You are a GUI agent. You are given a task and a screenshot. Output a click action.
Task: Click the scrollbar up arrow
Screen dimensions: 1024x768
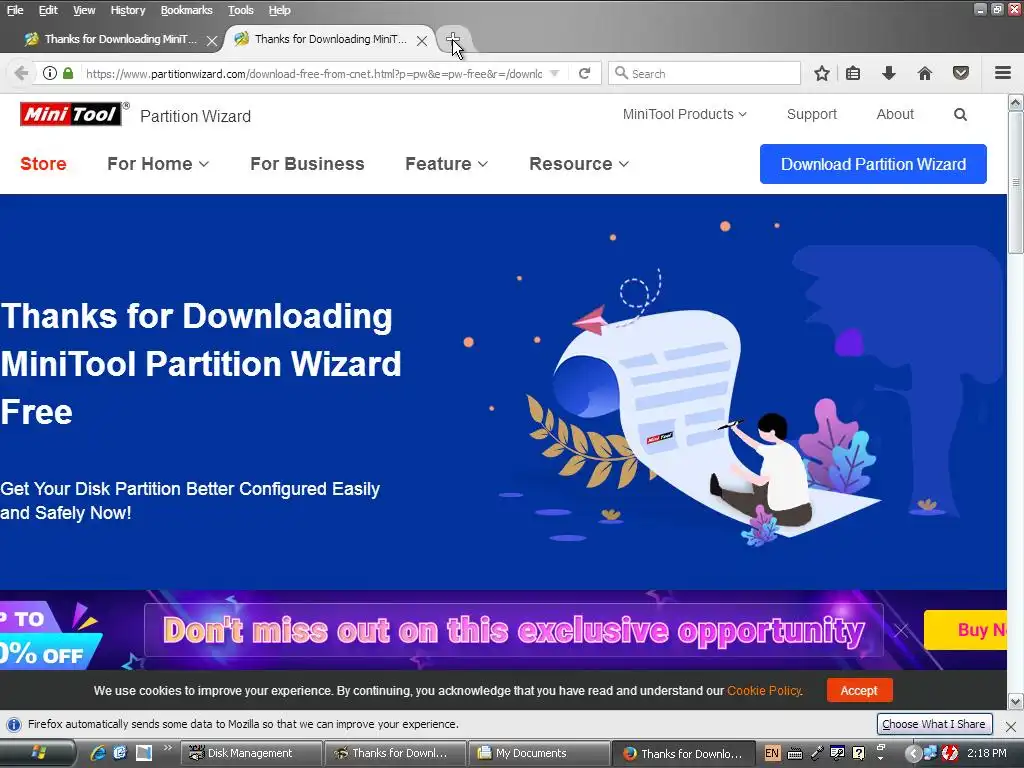coord(1015,103)
